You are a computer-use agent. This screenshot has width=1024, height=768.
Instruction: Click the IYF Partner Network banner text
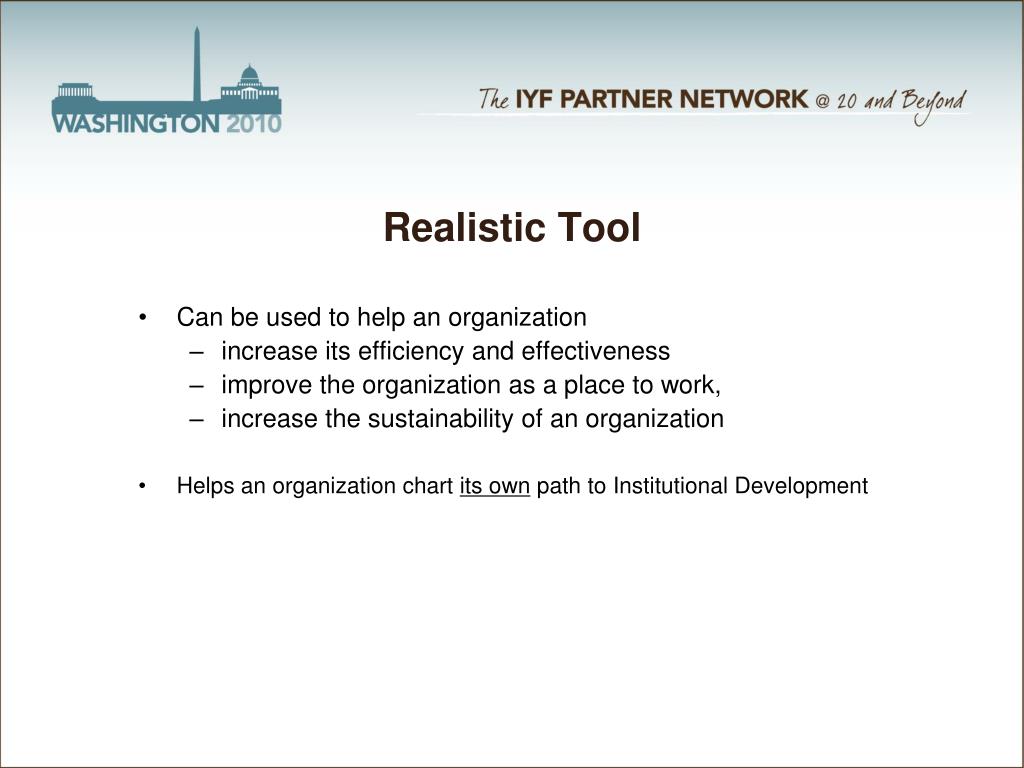[x=722, y=104]
